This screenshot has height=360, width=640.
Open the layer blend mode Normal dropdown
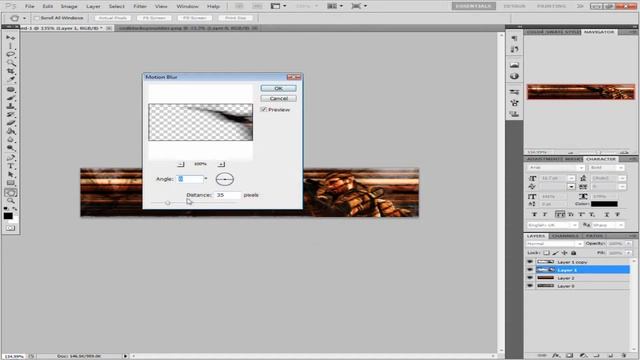pos(579,244)
